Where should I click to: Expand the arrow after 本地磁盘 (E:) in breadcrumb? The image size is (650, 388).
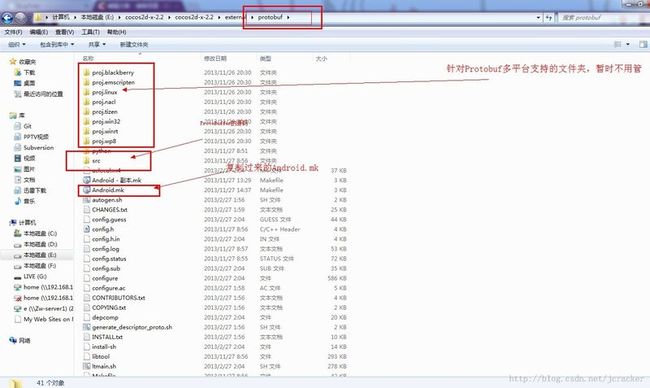click(x=119, y=17)
